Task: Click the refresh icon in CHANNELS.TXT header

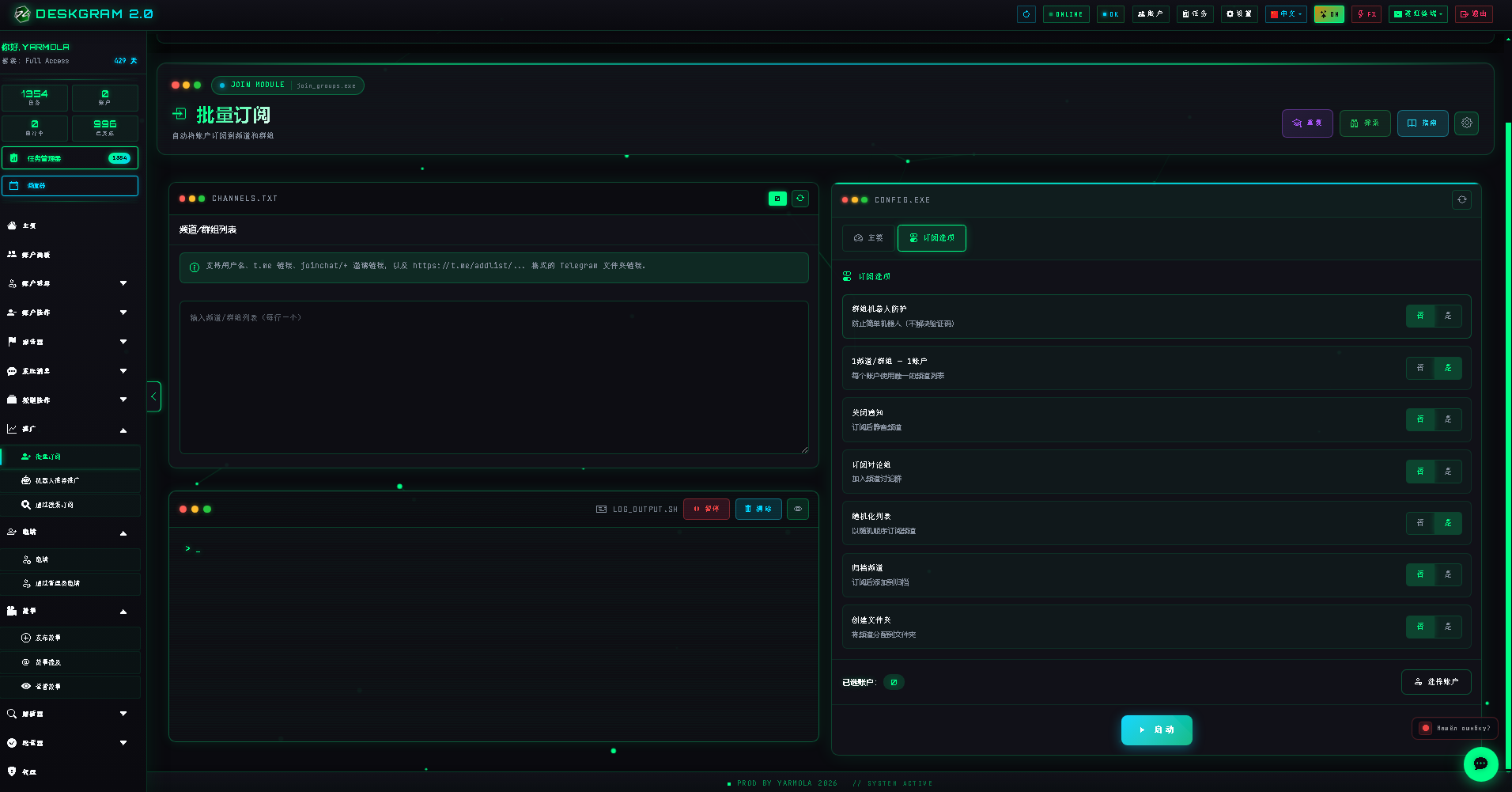Action: tap(800, 199)
